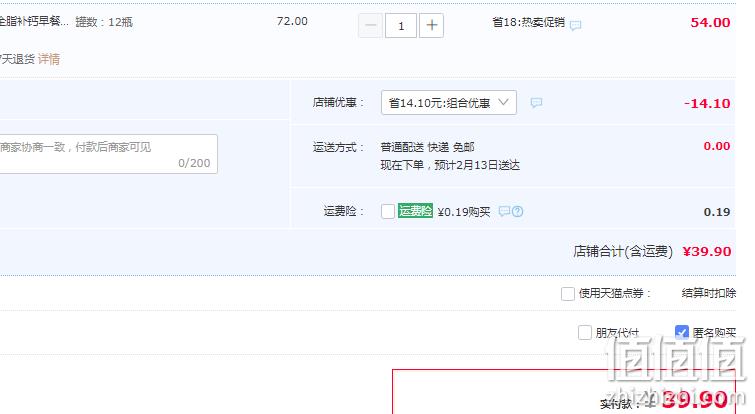Image resolution: width=755 pixels, height=414 pixels.
Task: Click the question mark help icon for 运费险
Action: pyautogui.click(x=517, y=211)
